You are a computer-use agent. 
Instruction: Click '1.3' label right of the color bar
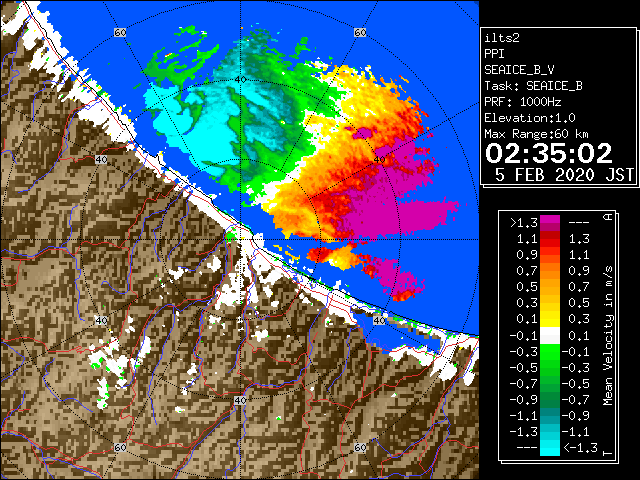coord(579,239)
